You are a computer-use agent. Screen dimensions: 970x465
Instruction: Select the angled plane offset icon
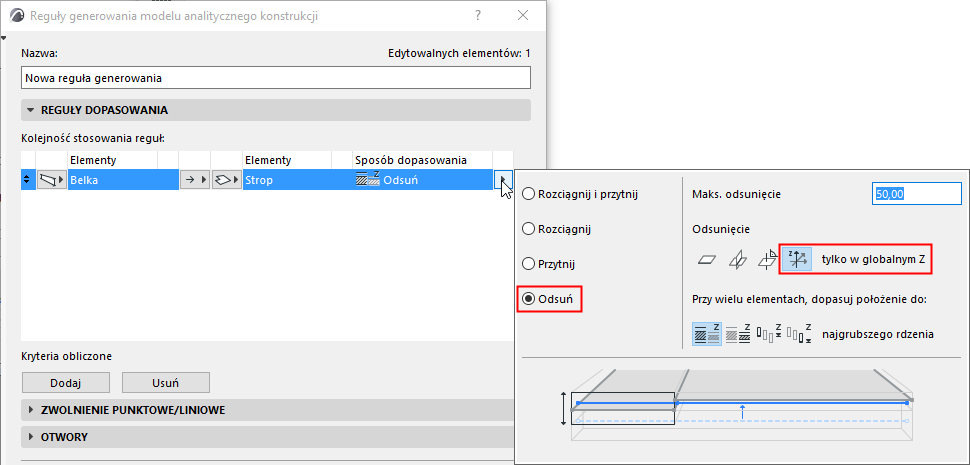(x=767, y=260)
